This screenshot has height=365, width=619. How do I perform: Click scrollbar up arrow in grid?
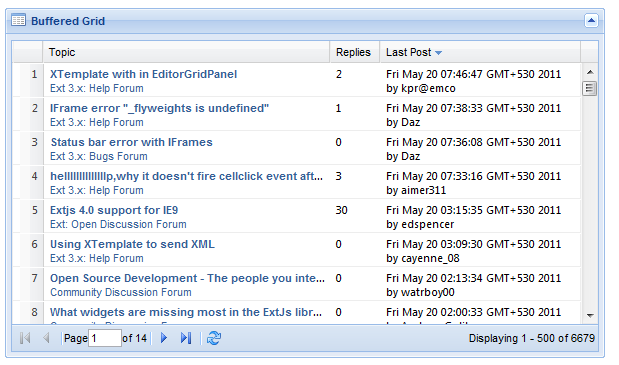(x=590, y=72)
